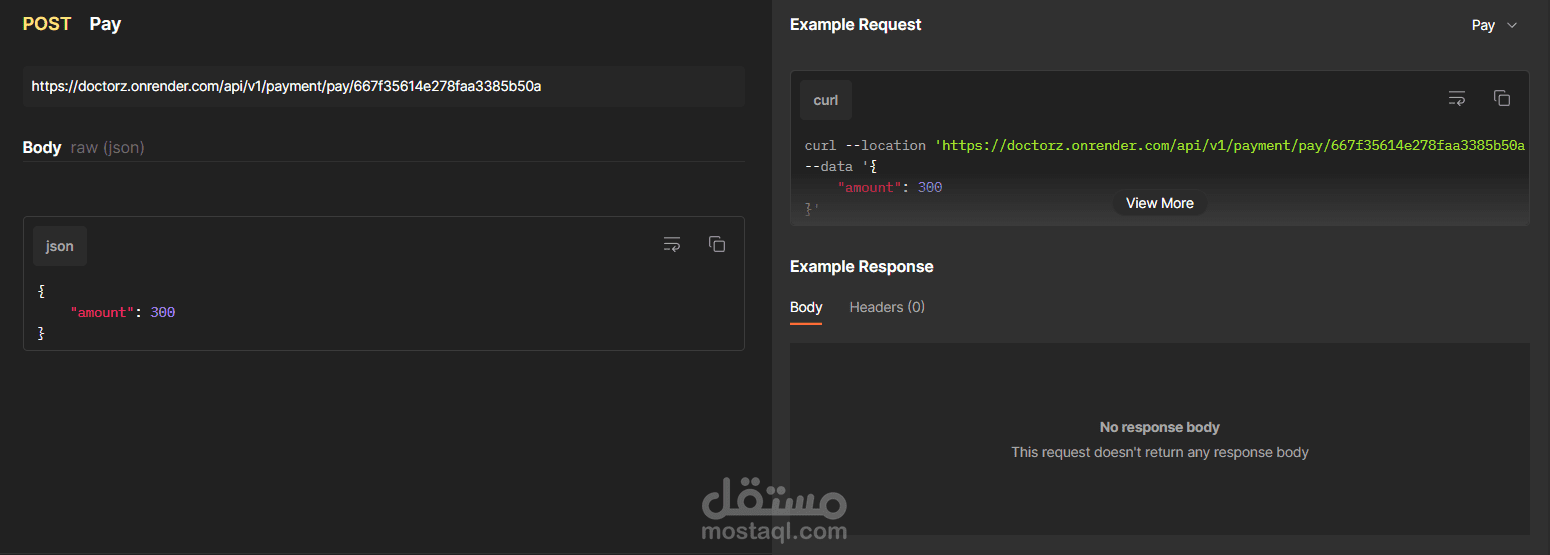Image resolution: width=1550 pixels, height=555 pixels.
Task: Click "This request doesn't return any response body" text
Action: [1160, 452]
